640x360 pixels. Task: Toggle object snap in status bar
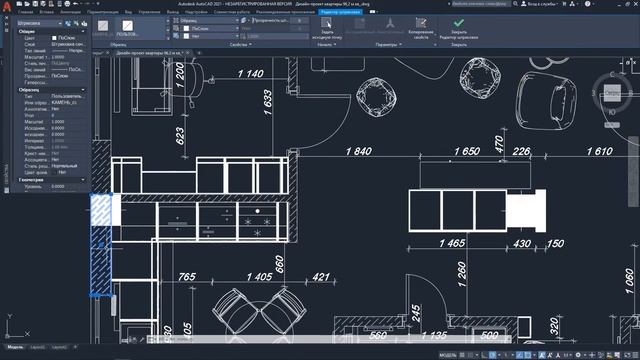(527, 355)
